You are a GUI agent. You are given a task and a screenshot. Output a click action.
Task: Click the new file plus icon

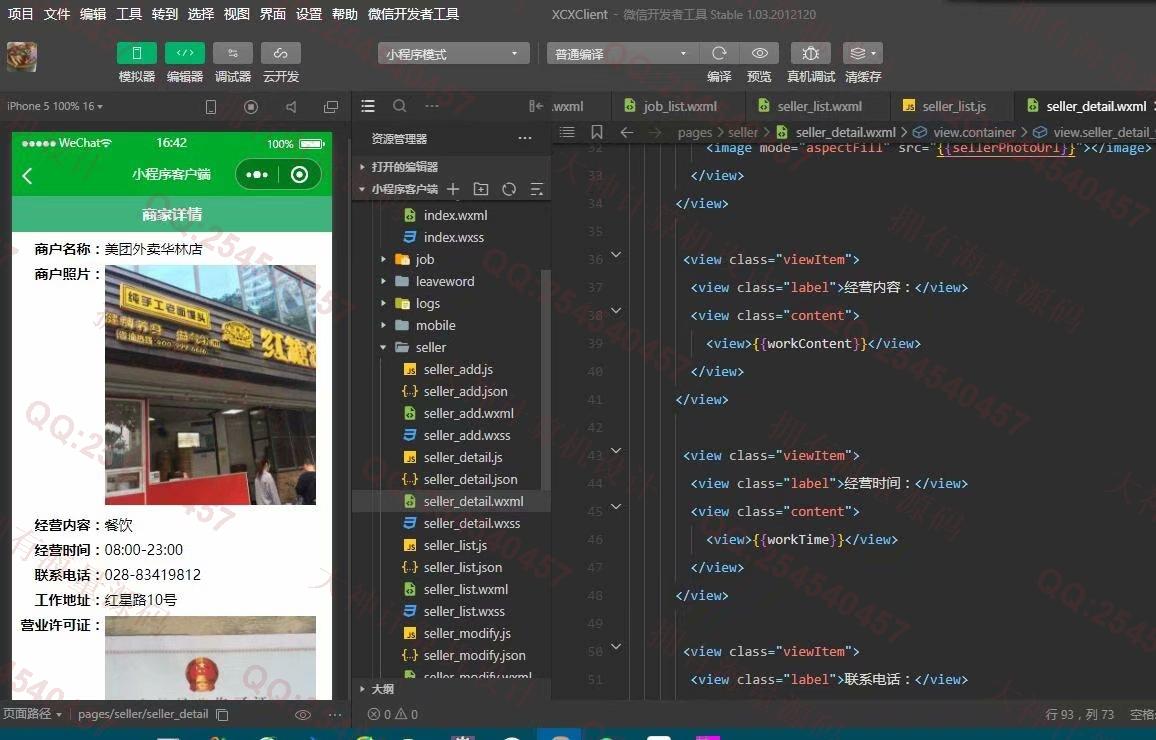[453, 189]
